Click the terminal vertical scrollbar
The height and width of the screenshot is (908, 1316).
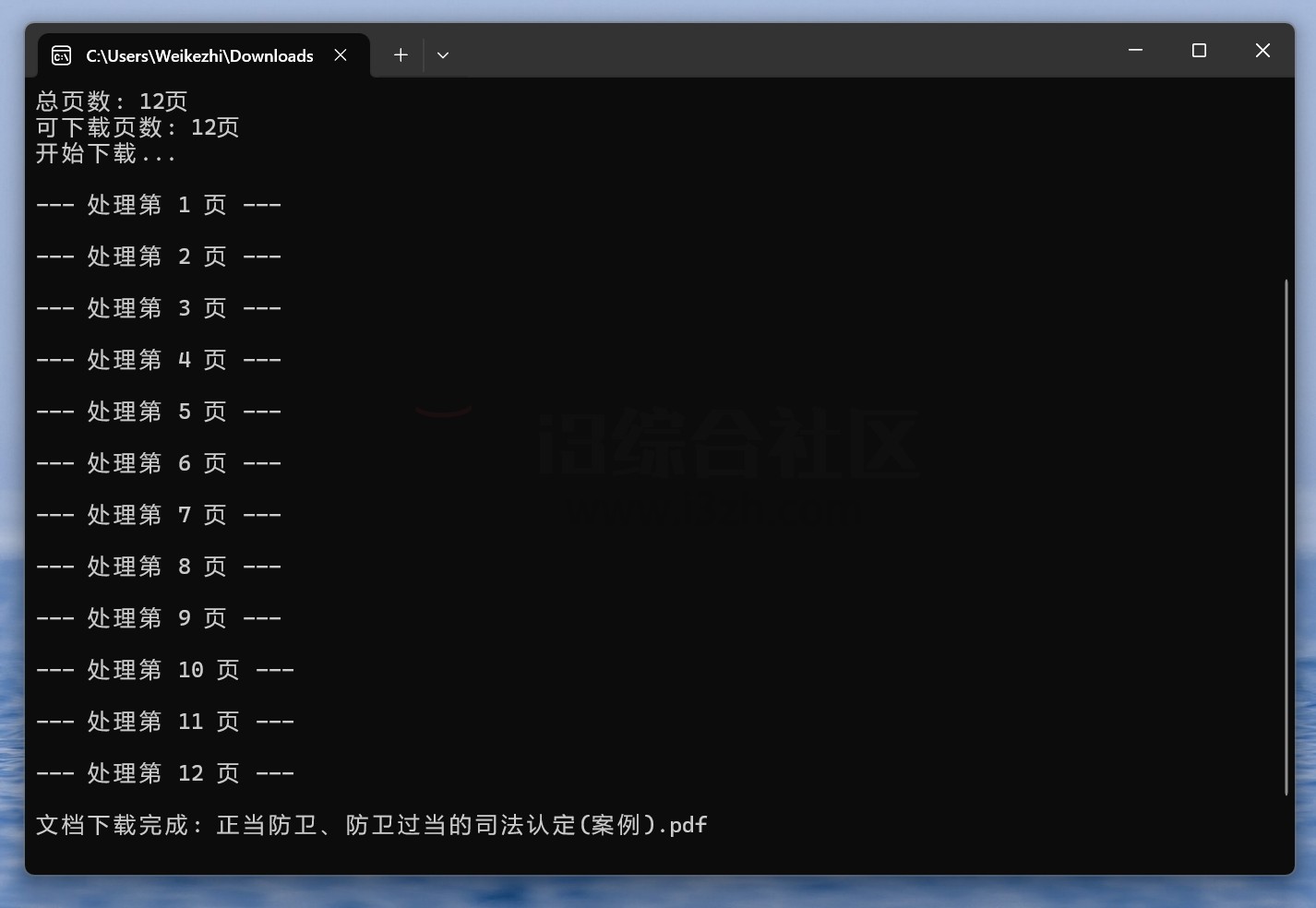(x=1286, y=536)
